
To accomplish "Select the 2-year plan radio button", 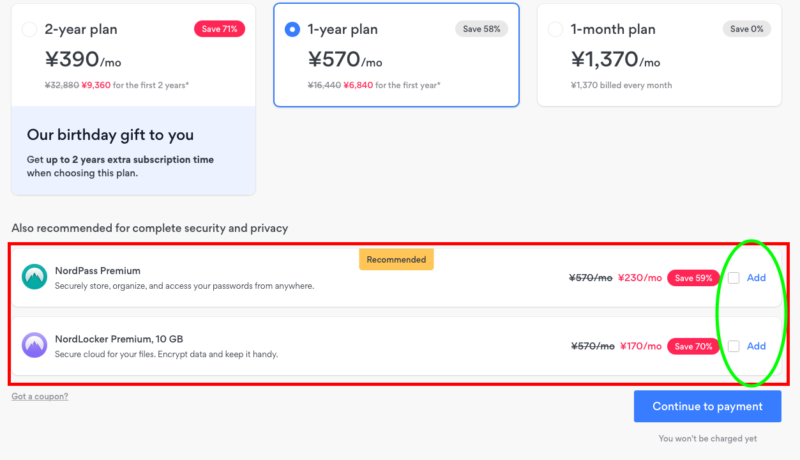I will click(x=29, y=29).
